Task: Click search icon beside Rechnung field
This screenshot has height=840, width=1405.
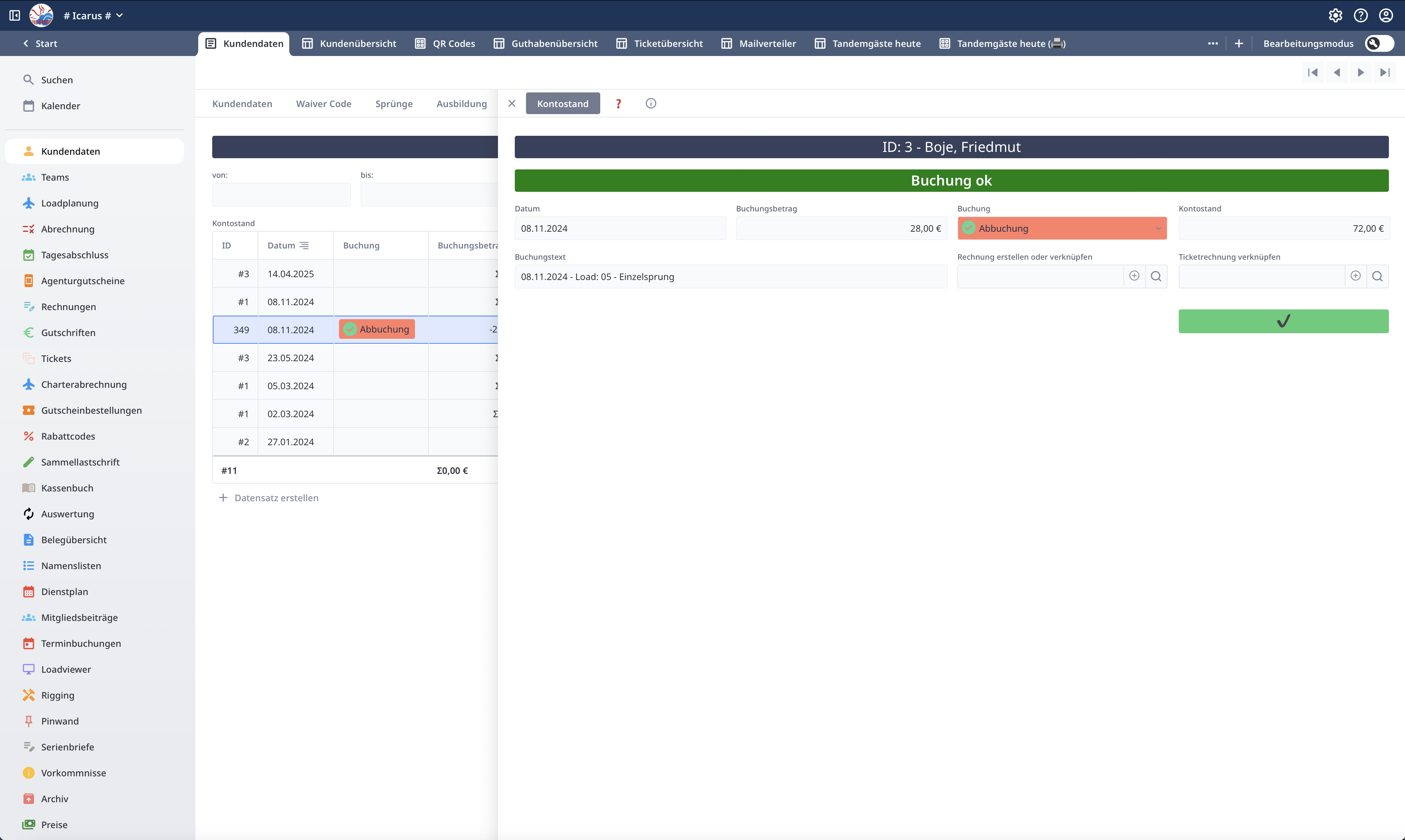Action: [x=1156, y=276]
